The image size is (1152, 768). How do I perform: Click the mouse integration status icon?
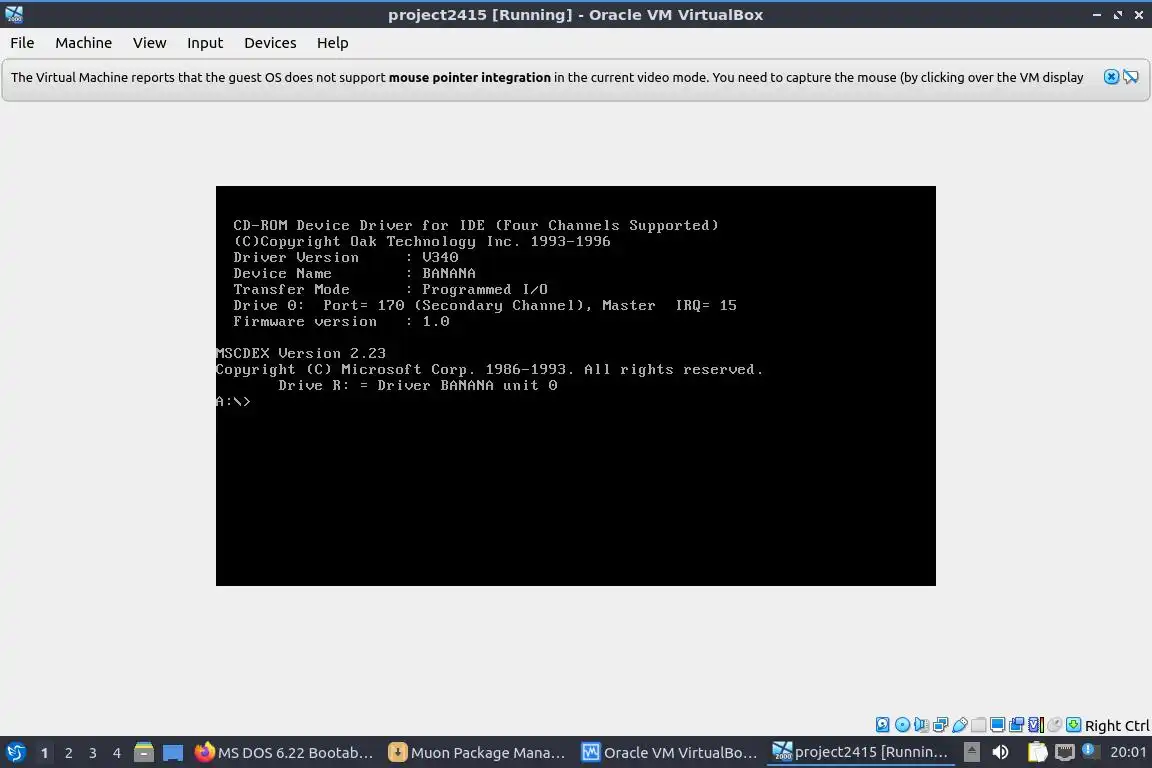pyautogui.click(x=1055, y=725)
